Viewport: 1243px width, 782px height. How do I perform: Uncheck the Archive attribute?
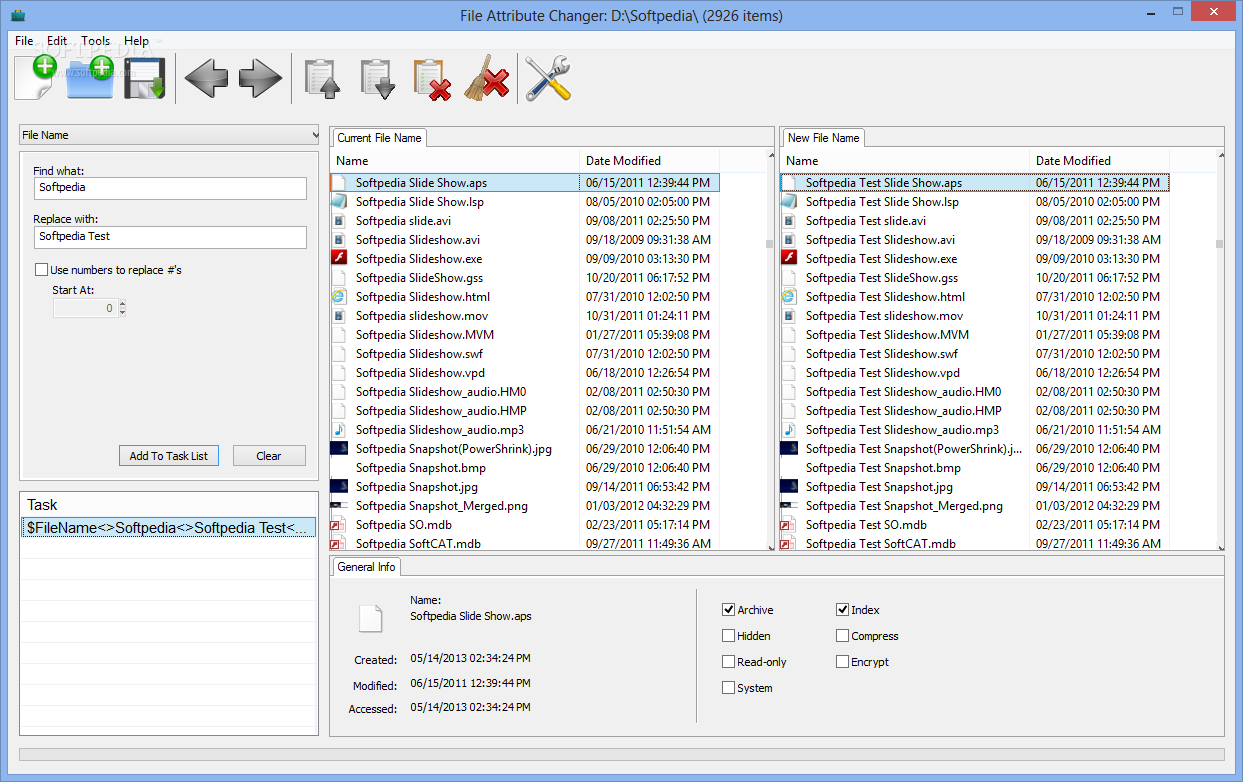tap(728, 610)
